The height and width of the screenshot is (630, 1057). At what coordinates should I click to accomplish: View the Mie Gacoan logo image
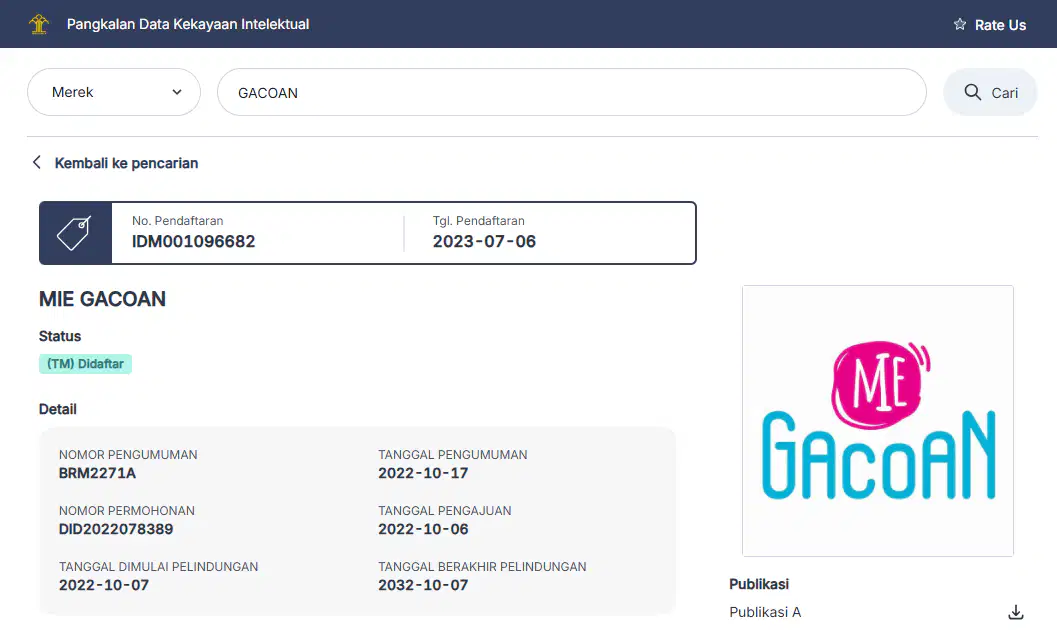tap(878, 421)
